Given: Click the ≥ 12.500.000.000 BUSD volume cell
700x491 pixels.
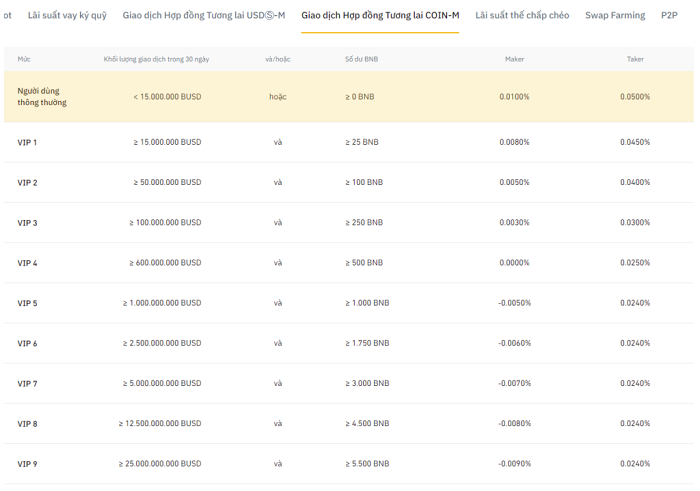Looking at the screenshot, I should [x=160, y=423].
